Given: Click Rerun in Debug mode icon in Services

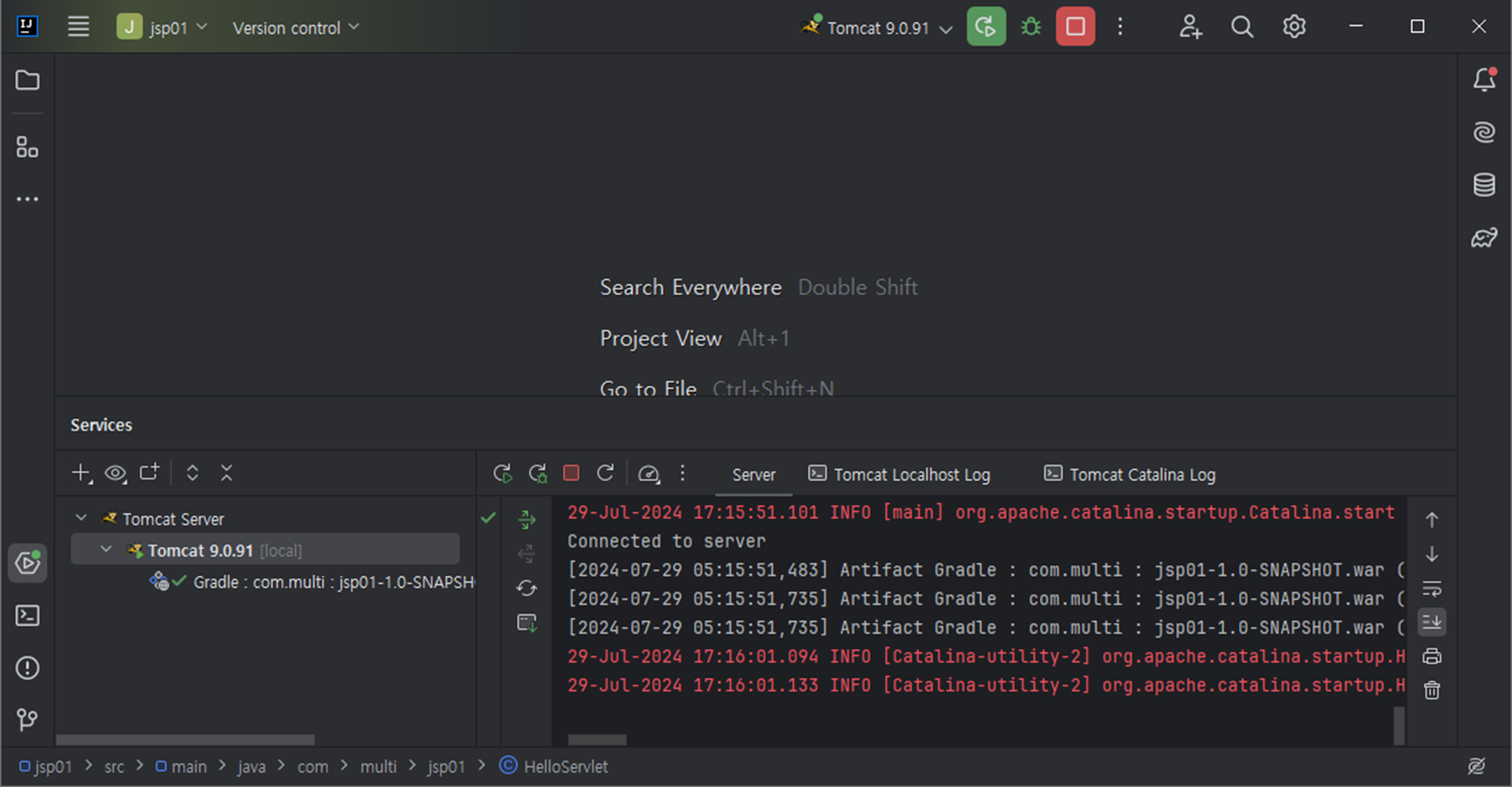Looking at the screenshot, I should click(538, 474).
